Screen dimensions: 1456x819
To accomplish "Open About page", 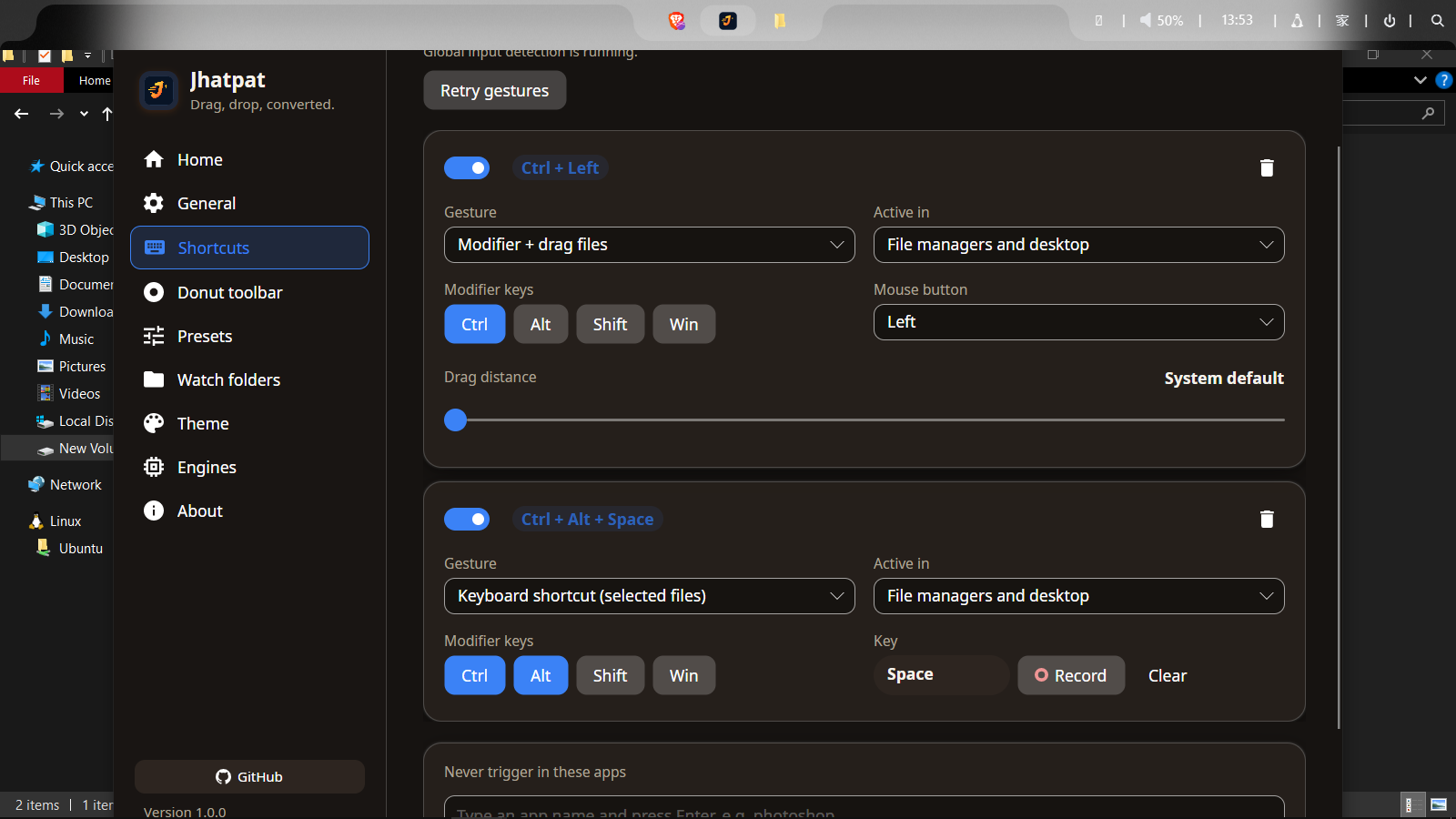I will pos(249,511).
